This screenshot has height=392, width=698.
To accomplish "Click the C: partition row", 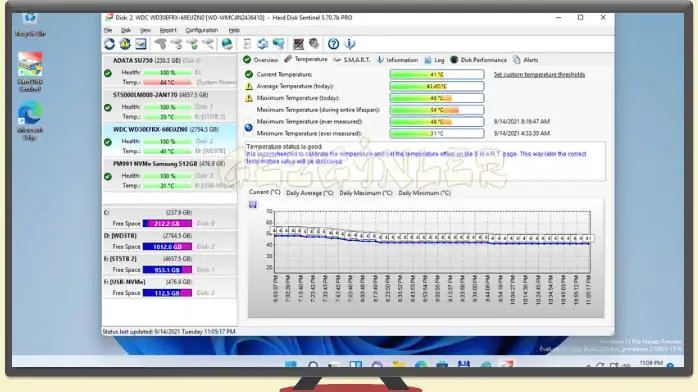I will [x=170, y=218].
